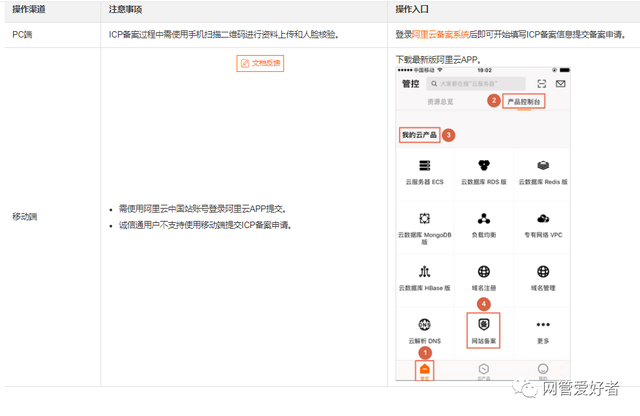Click the ICP备案过程中需使用手机扫描 note
The height and width of the screenshot is (416, 640).
224,35
